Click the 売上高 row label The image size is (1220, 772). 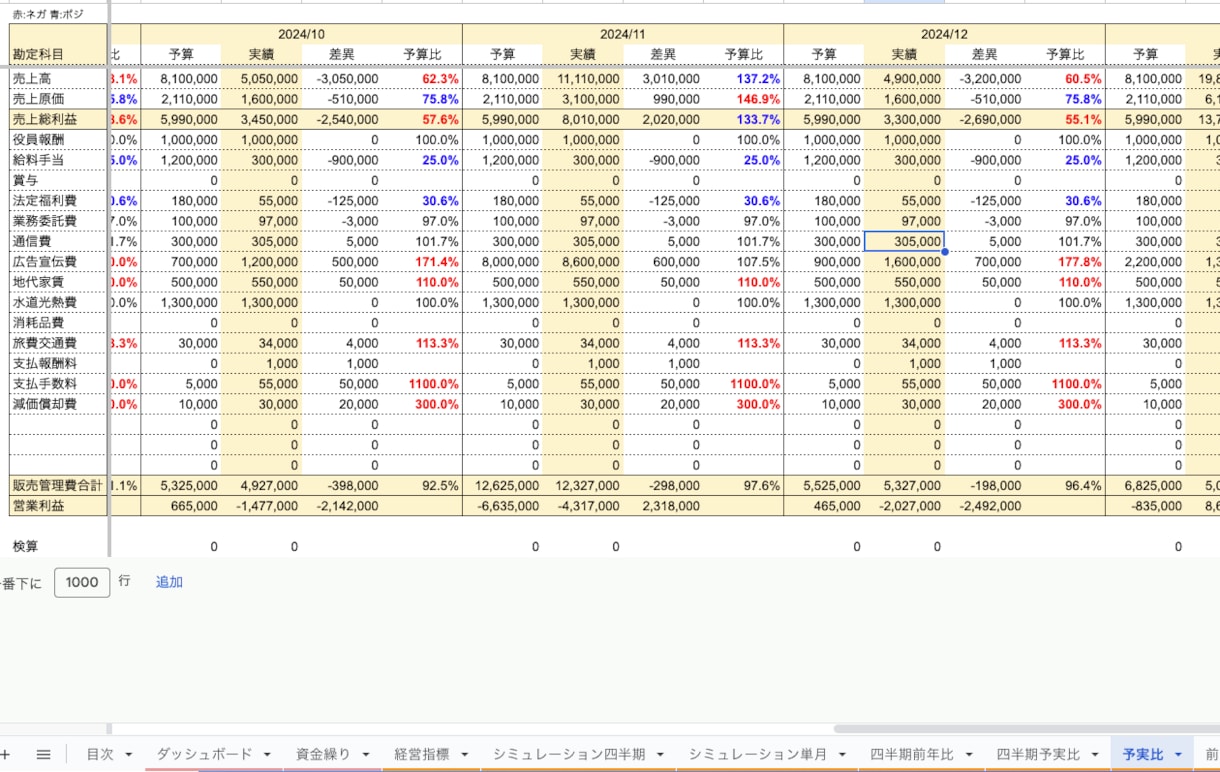tap(57, 78)
